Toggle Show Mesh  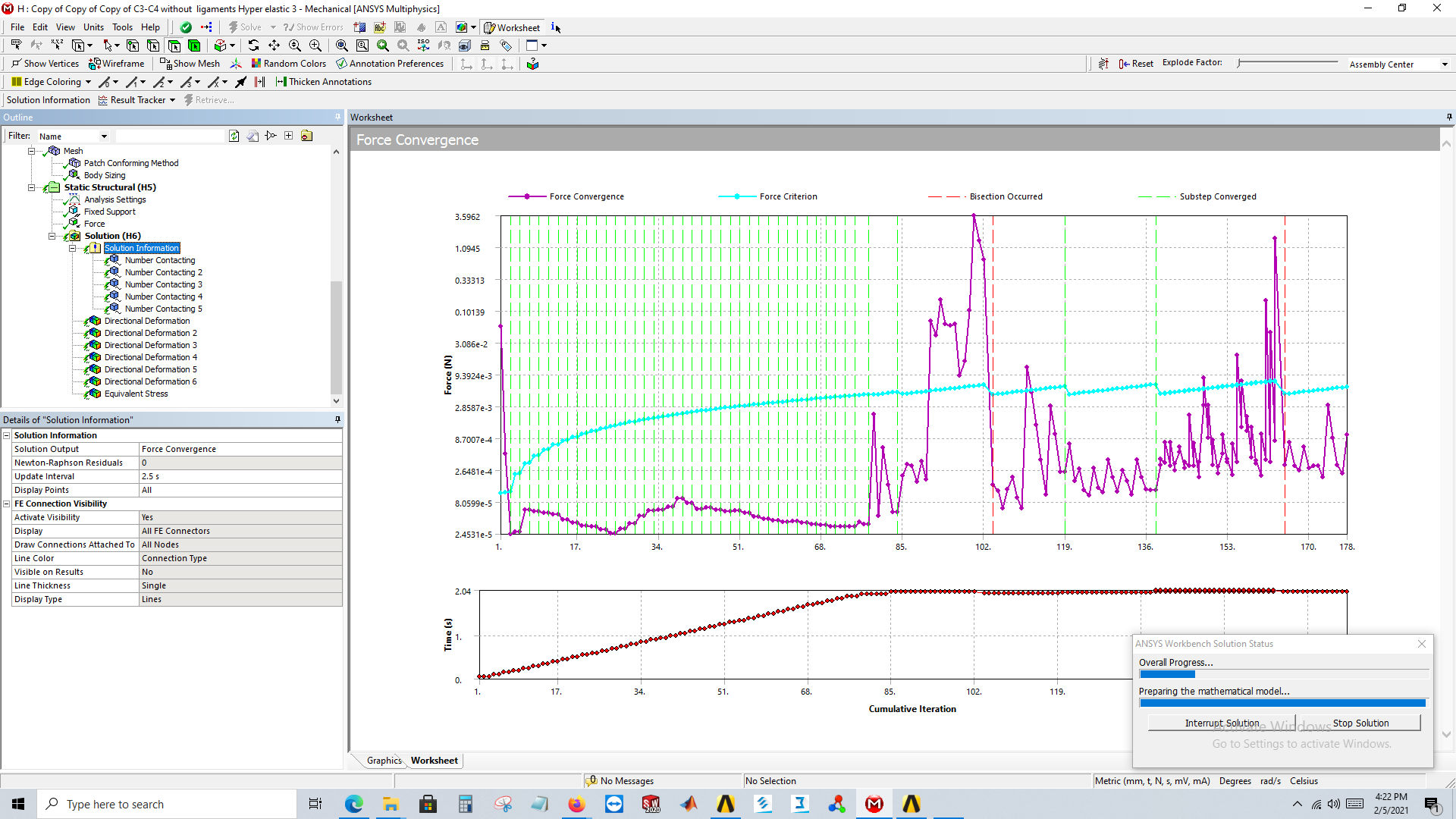[x=190, y=64]
